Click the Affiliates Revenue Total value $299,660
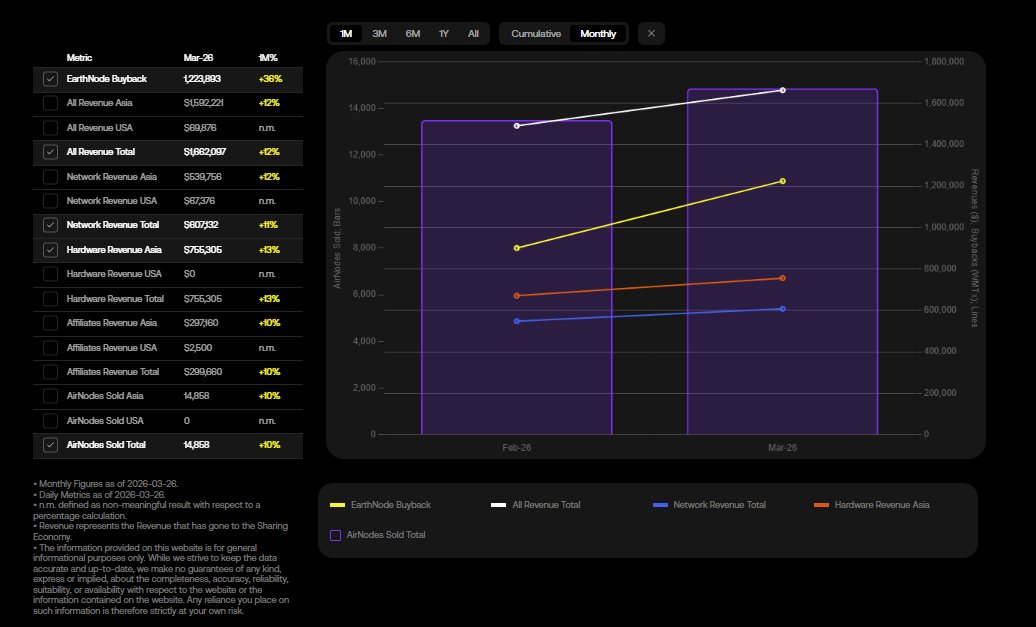The width and height of the screenshot is (1036, 627). click(x=203, y=372)
